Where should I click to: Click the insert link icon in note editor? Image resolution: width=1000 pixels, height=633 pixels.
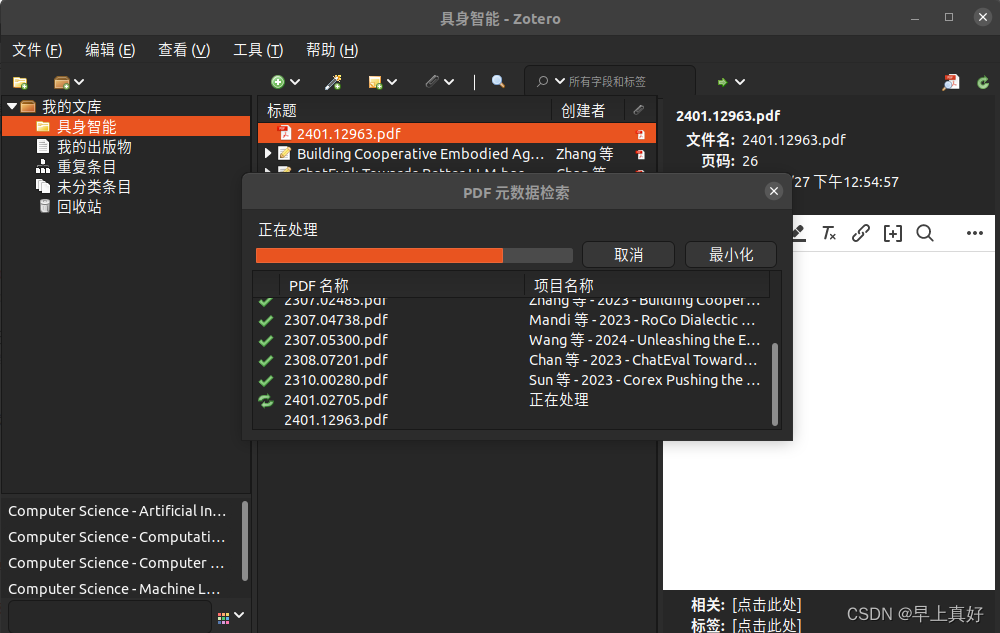click(x=860, y=233)
